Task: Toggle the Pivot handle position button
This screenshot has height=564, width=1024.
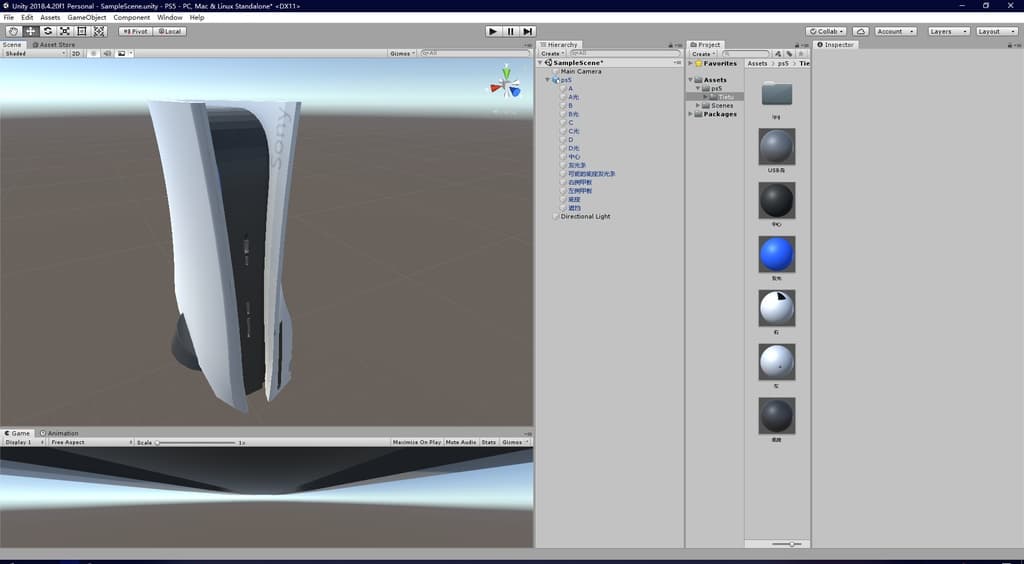Action: [133, 31]
